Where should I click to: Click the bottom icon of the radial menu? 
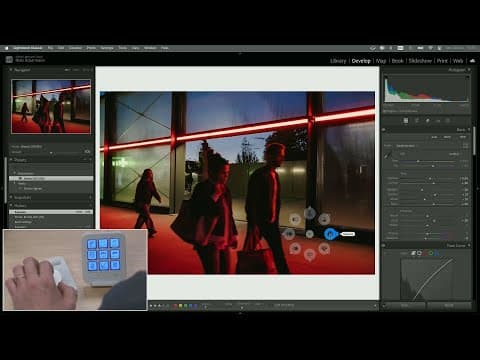tap(310, 255)
